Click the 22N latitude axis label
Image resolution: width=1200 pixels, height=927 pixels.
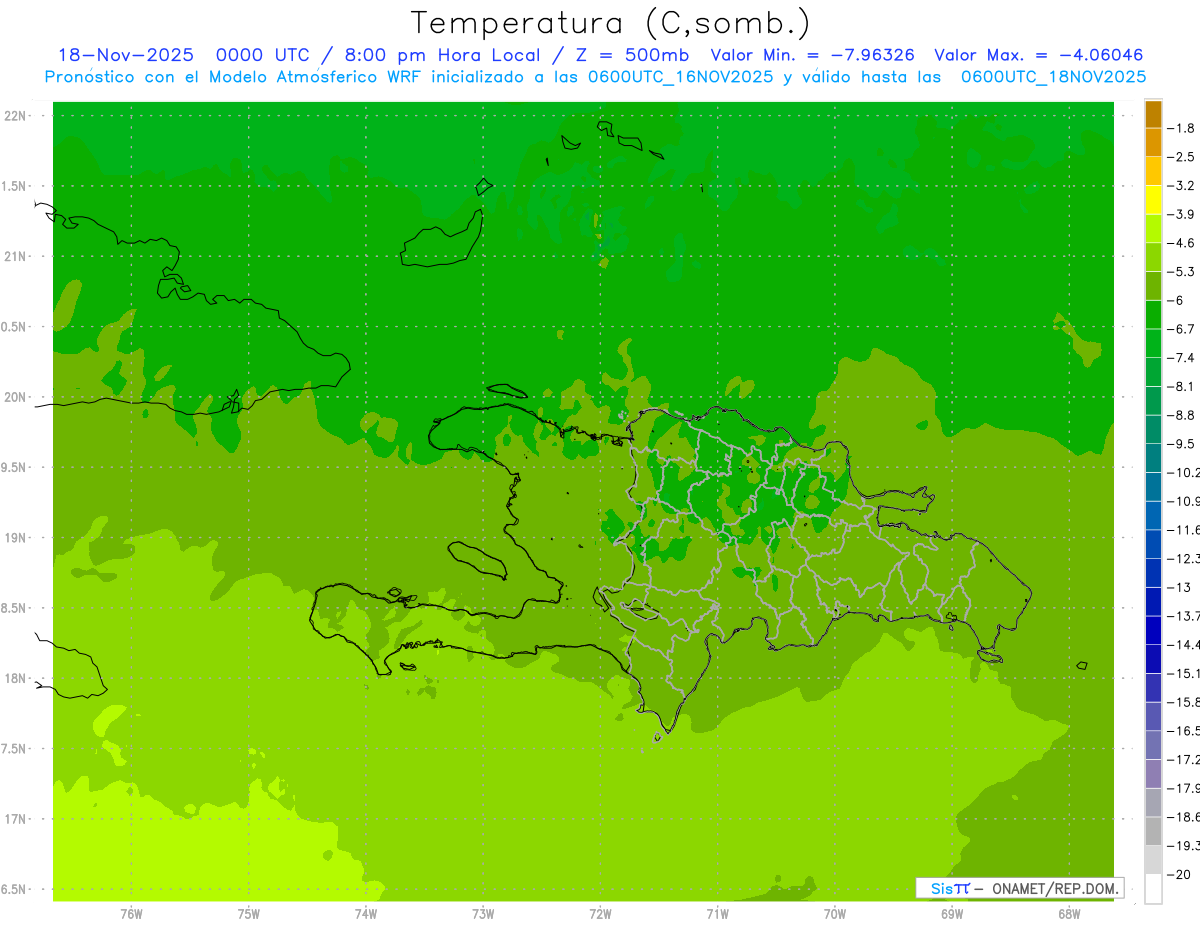pos(15,116)
